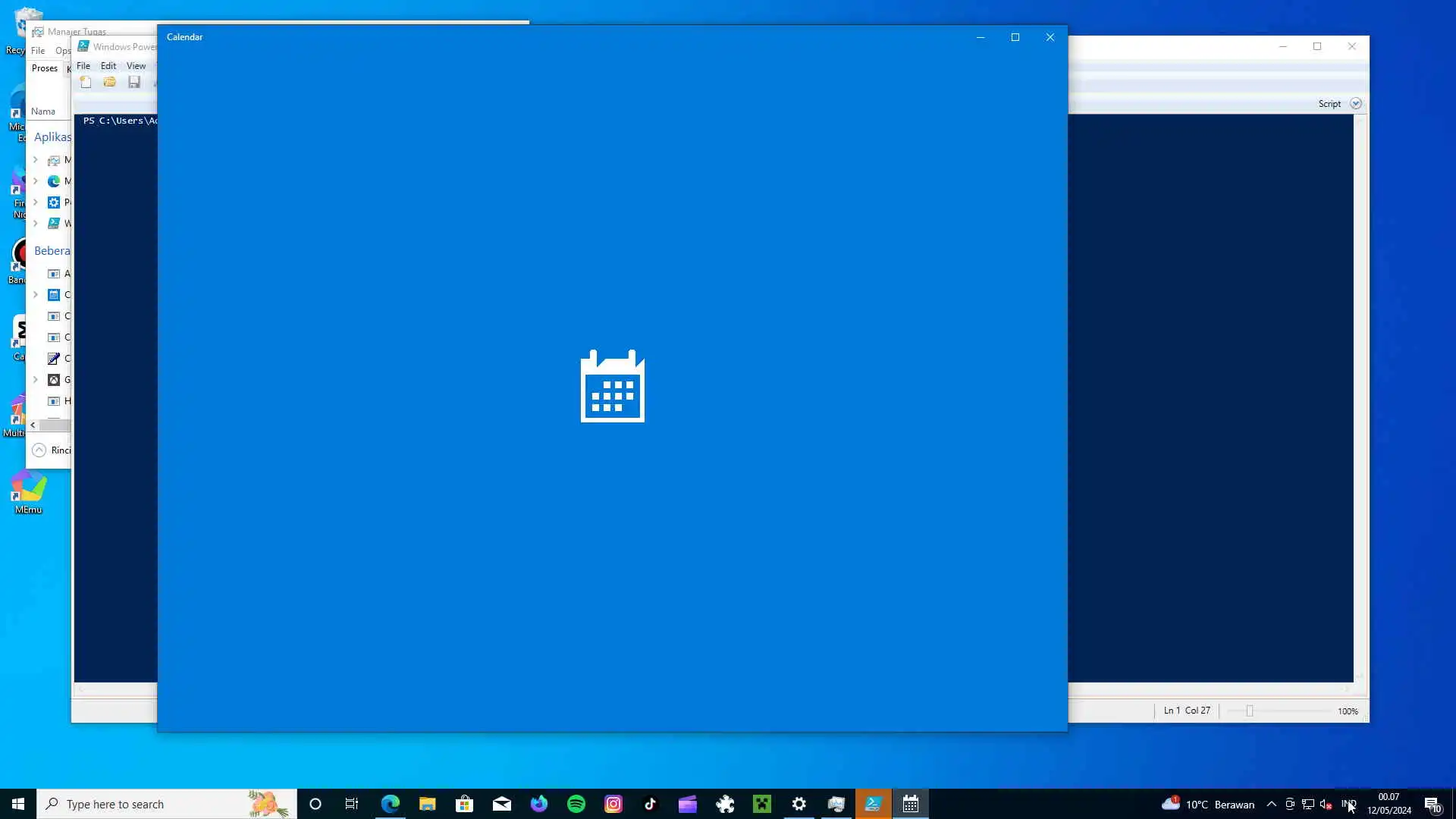The width and height of the screenshot is (1456, 819).
Task: Open Microsoft Store from the taskbar
Action: pos(464,804)
